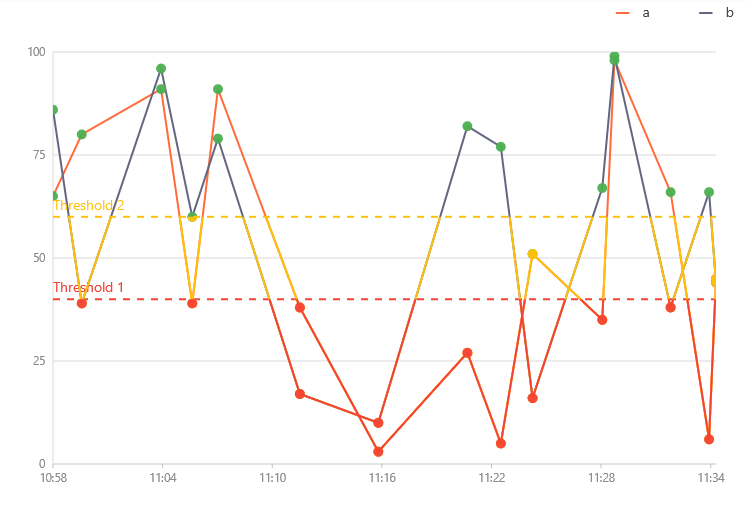This screenshot has width=746, height=509.
Task: Select the red point at 17 after 11:10
Action: click(300, 394)
